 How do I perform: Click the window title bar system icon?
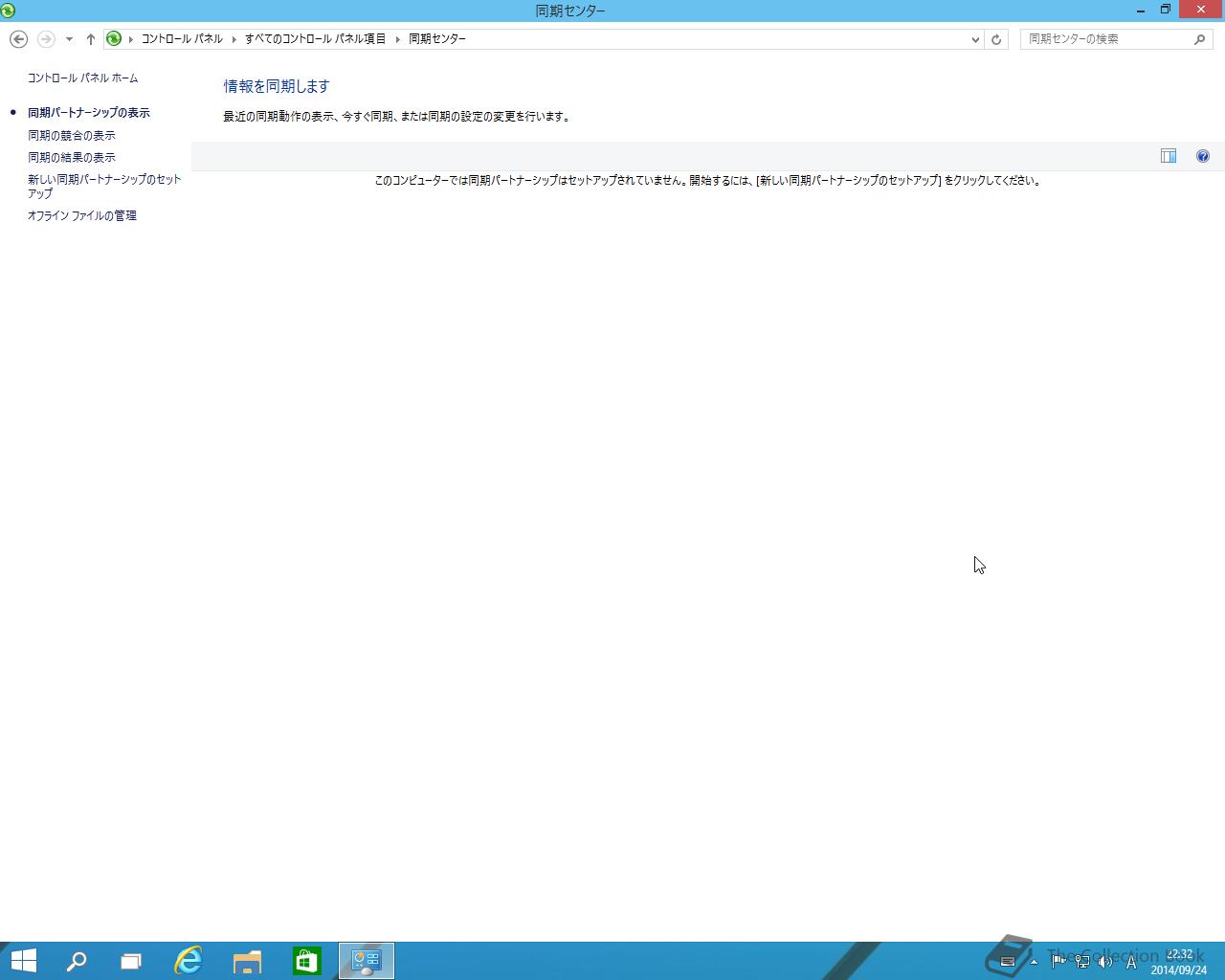click(x=9, y=11)
